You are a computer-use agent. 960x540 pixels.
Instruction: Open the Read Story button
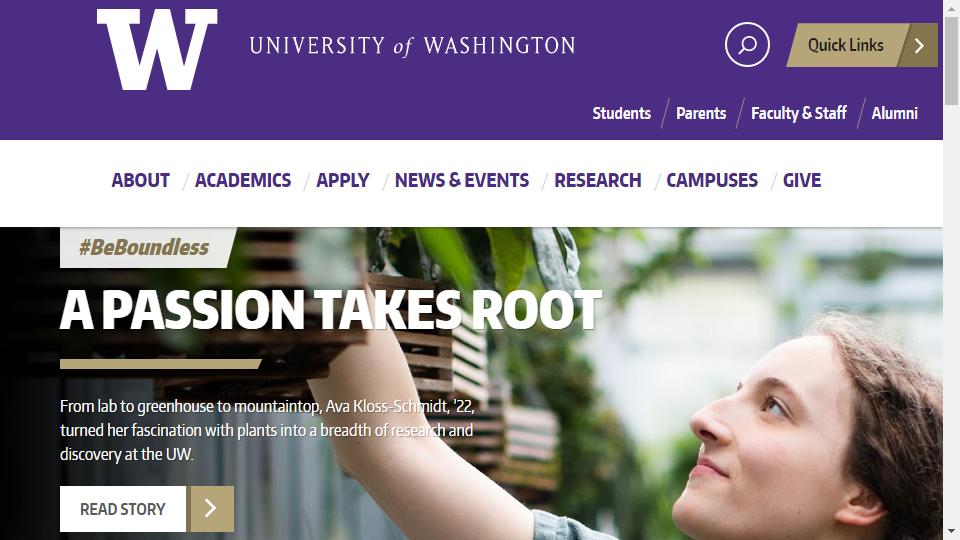pyautogui.click(x=123, y=509)
